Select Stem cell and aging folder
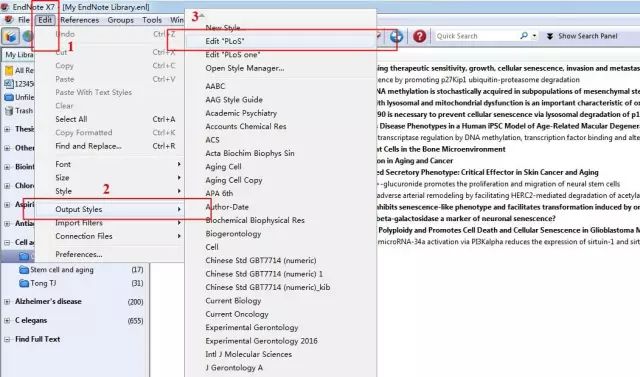This screenshot has width=640, height=377. [x=56, y=270]
